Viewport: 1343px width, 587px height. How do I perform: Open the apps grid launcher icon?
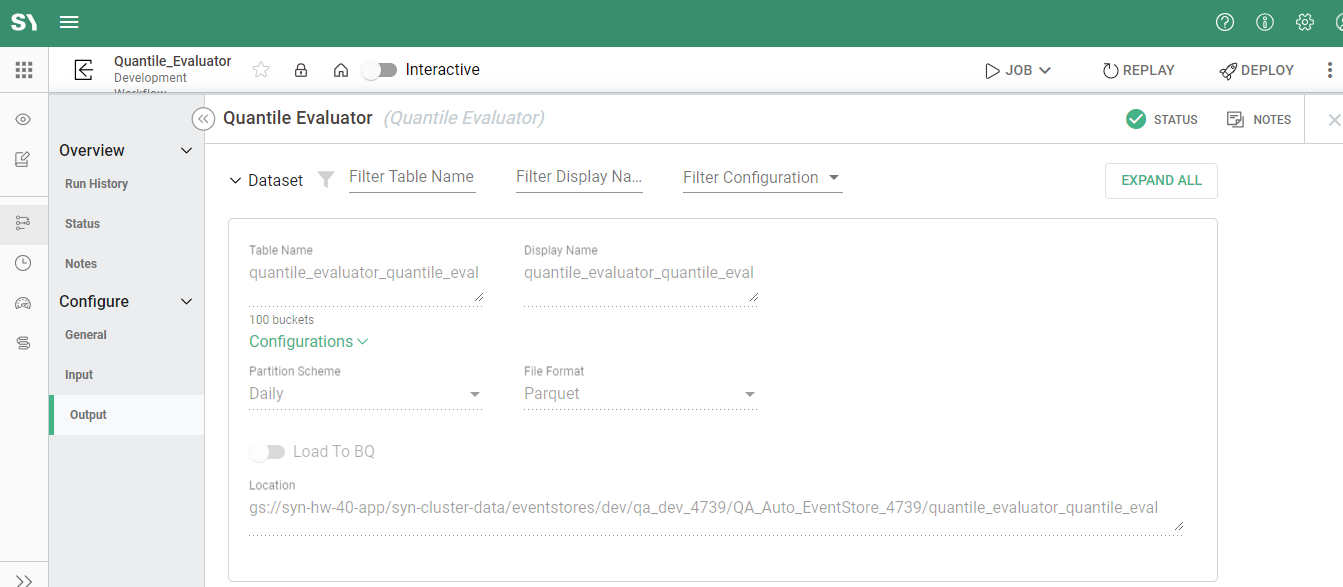click(24, 70)
